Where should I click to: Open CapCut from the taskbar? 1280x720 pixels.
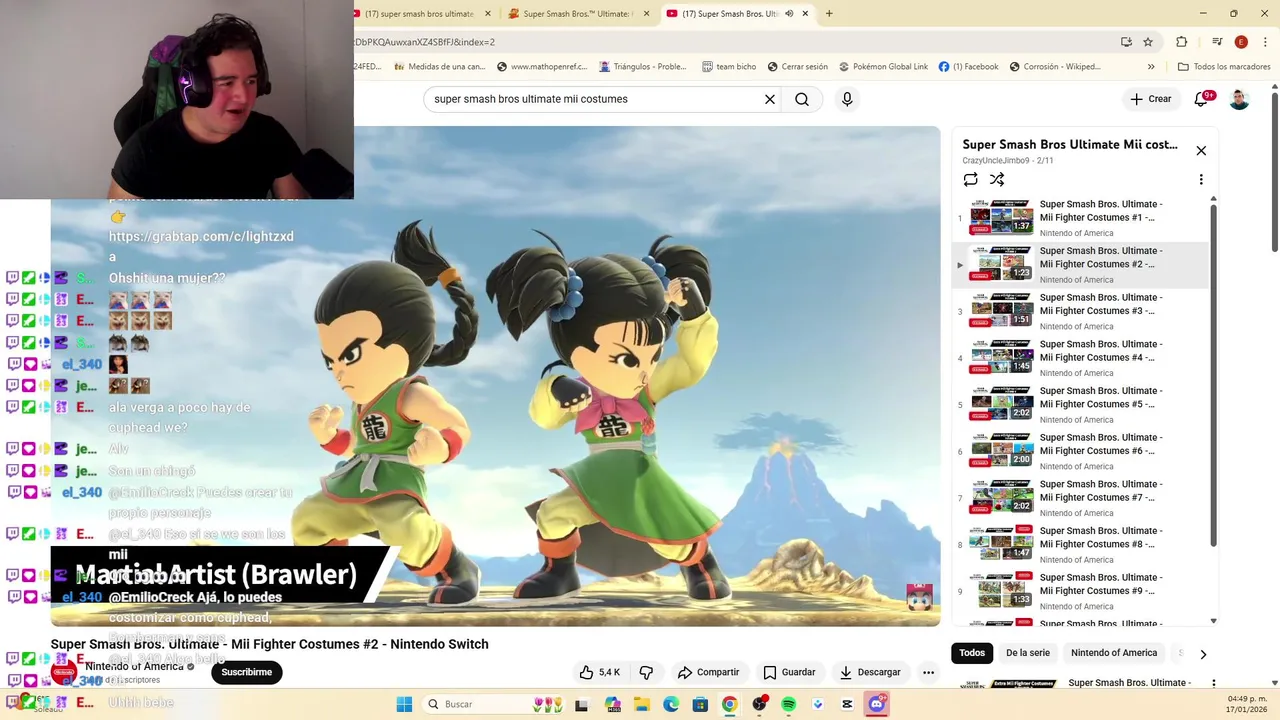pyautogui.click(x=847, y=704)
